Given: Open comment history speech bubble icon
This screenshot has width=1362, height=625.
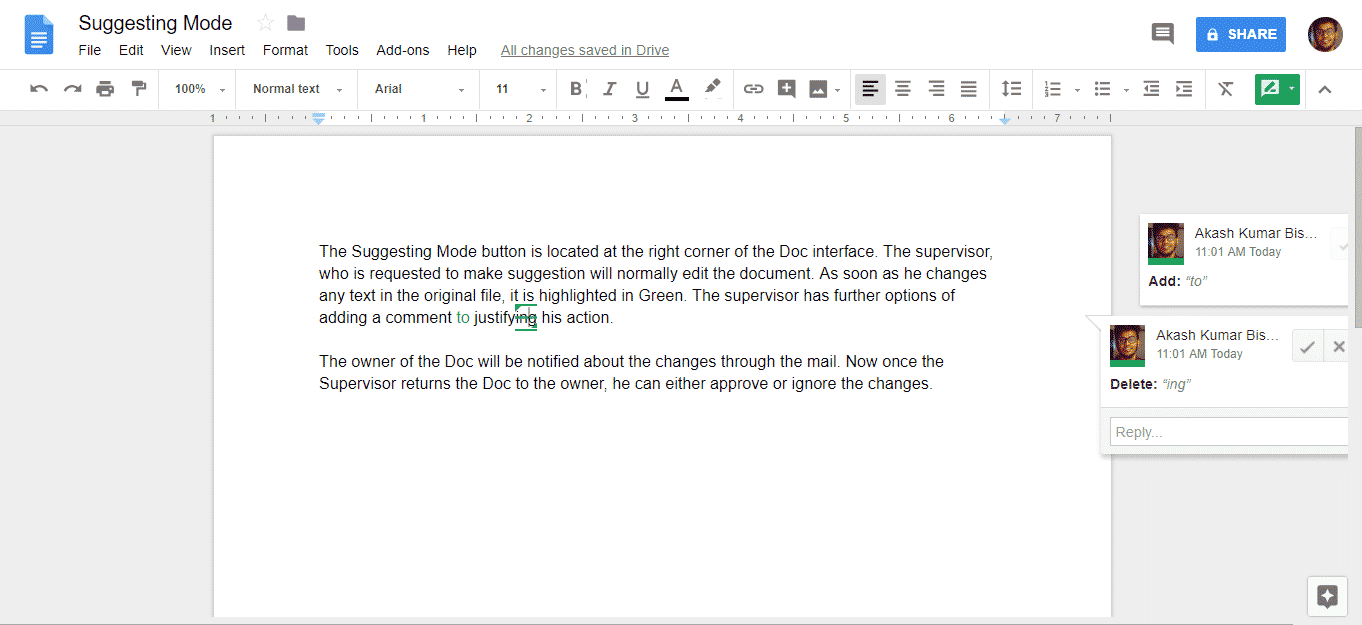Looking at the screenshot, I should [1162, 34].
